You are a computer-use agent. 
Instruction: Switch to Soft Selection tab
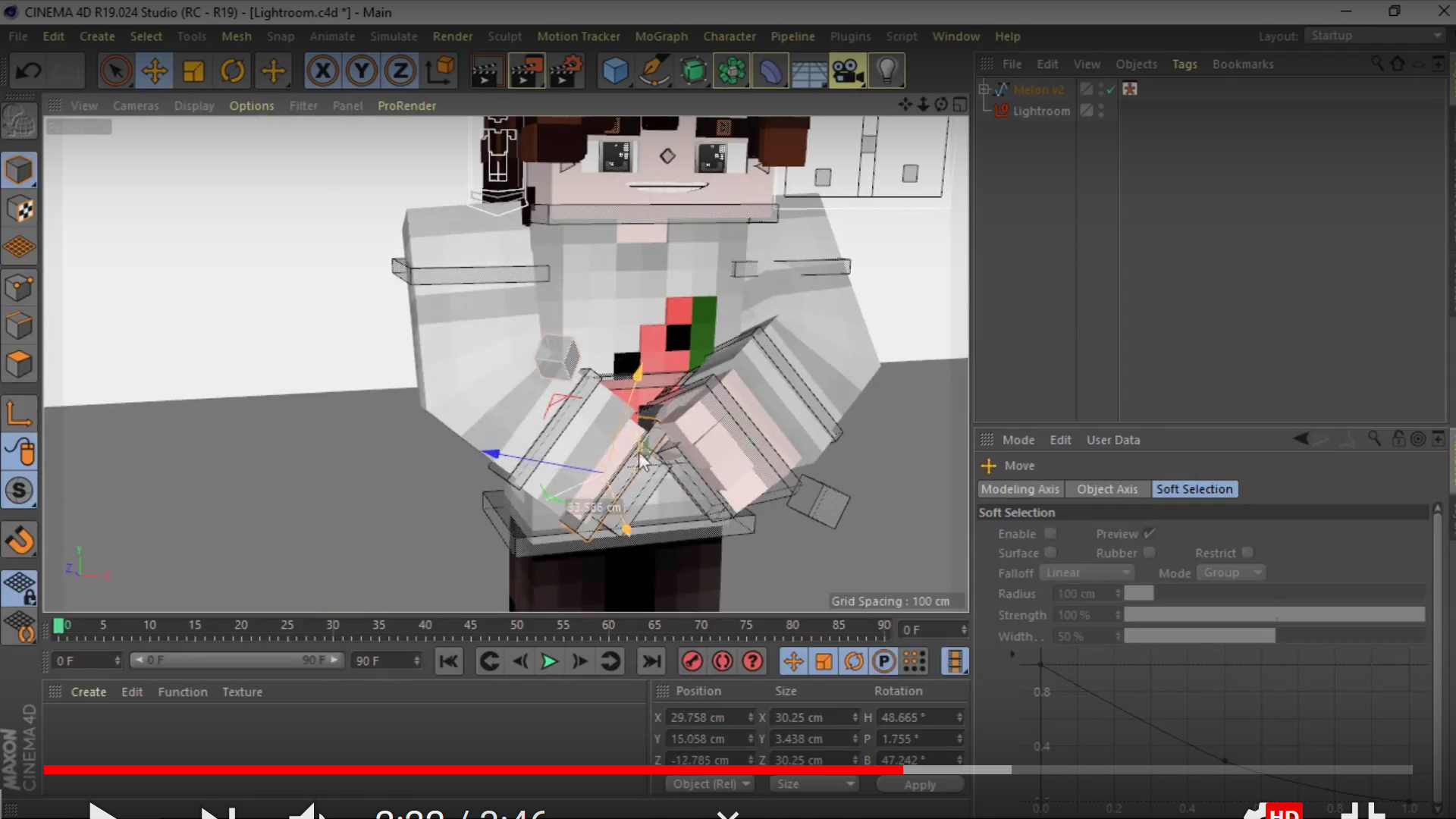click(1194, 489)
